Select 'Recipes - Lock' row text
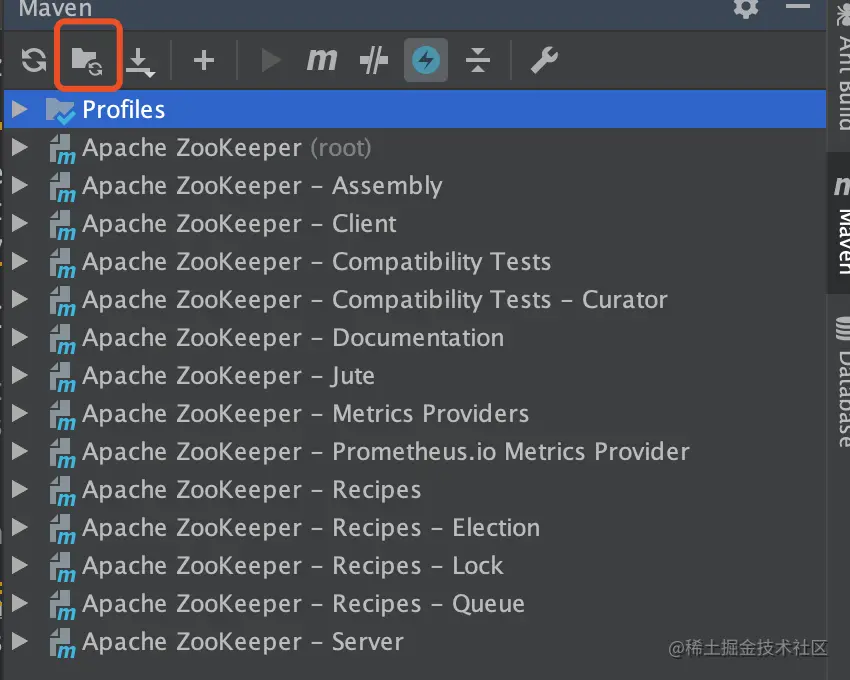Image resolution: width=850 pixels, height=680 pixels. pos(293,566)
